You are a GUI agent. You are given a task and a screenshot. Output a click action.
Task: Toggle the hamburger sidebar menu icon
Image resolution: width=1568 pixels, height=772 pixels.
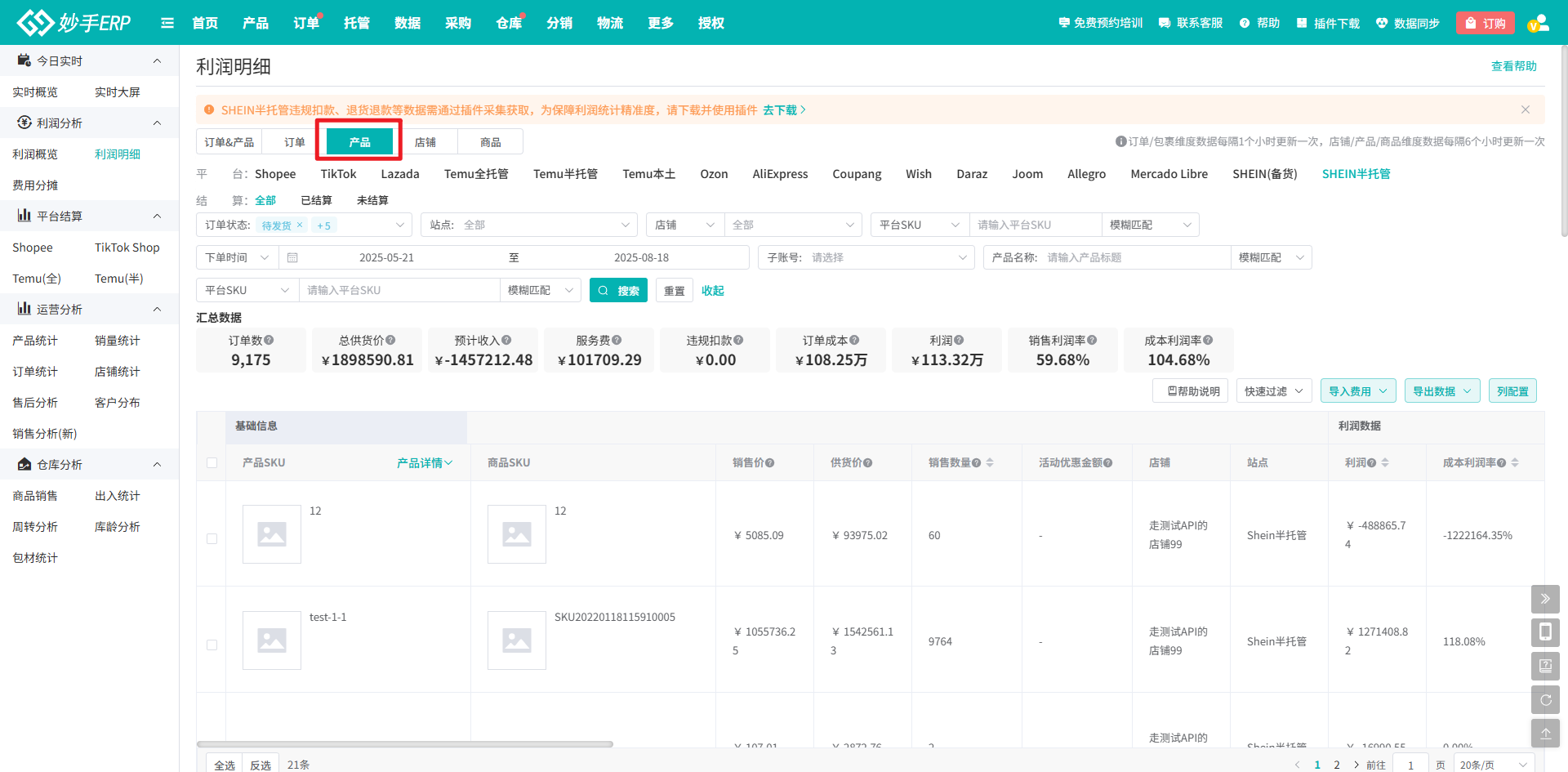(167, 23)
